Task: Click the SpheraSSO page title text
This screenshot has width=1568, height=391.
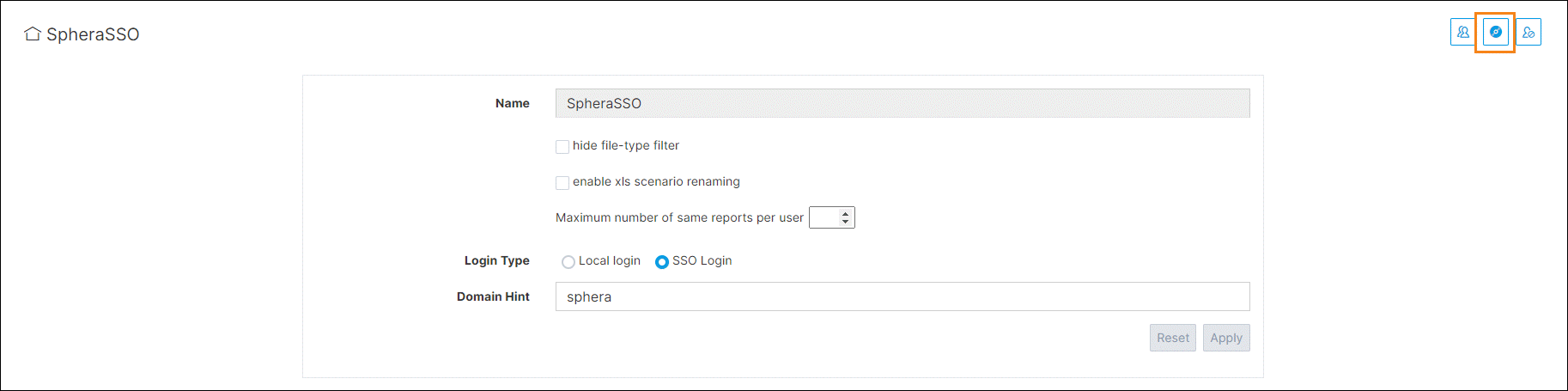Action: click(x=93, y=34)
